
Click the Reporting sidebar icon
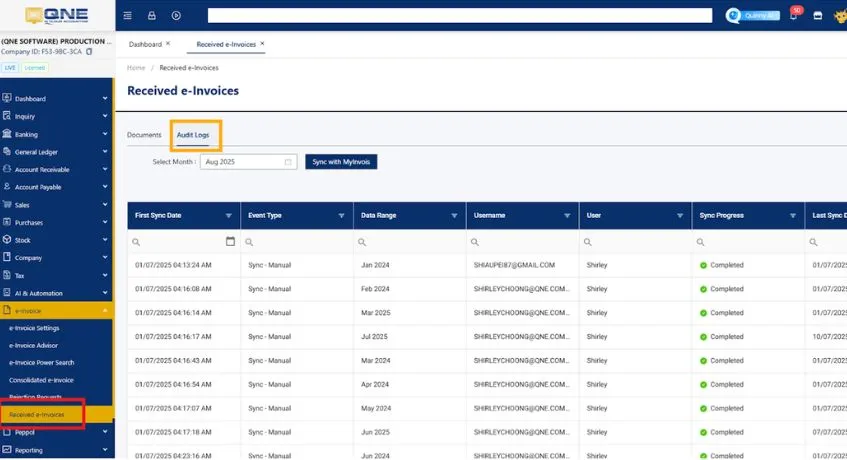[x=7, y=449]
